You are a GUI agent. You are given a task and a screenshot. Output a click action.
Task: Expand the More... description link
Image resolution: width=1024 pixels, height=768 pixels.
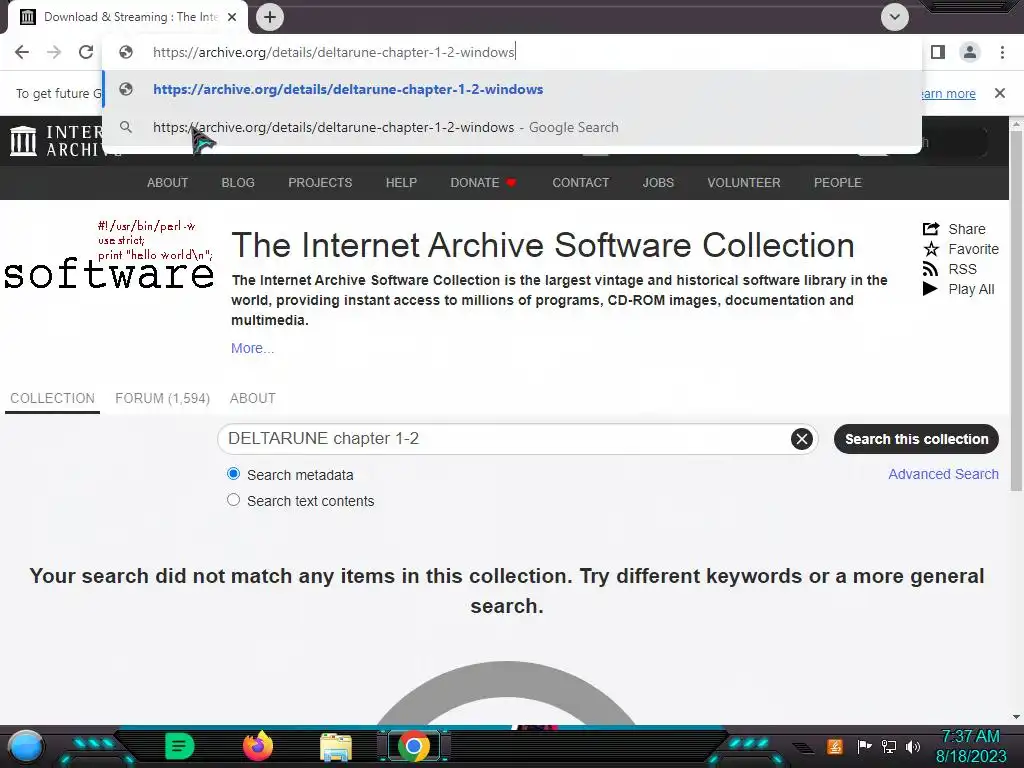point(252,348)
